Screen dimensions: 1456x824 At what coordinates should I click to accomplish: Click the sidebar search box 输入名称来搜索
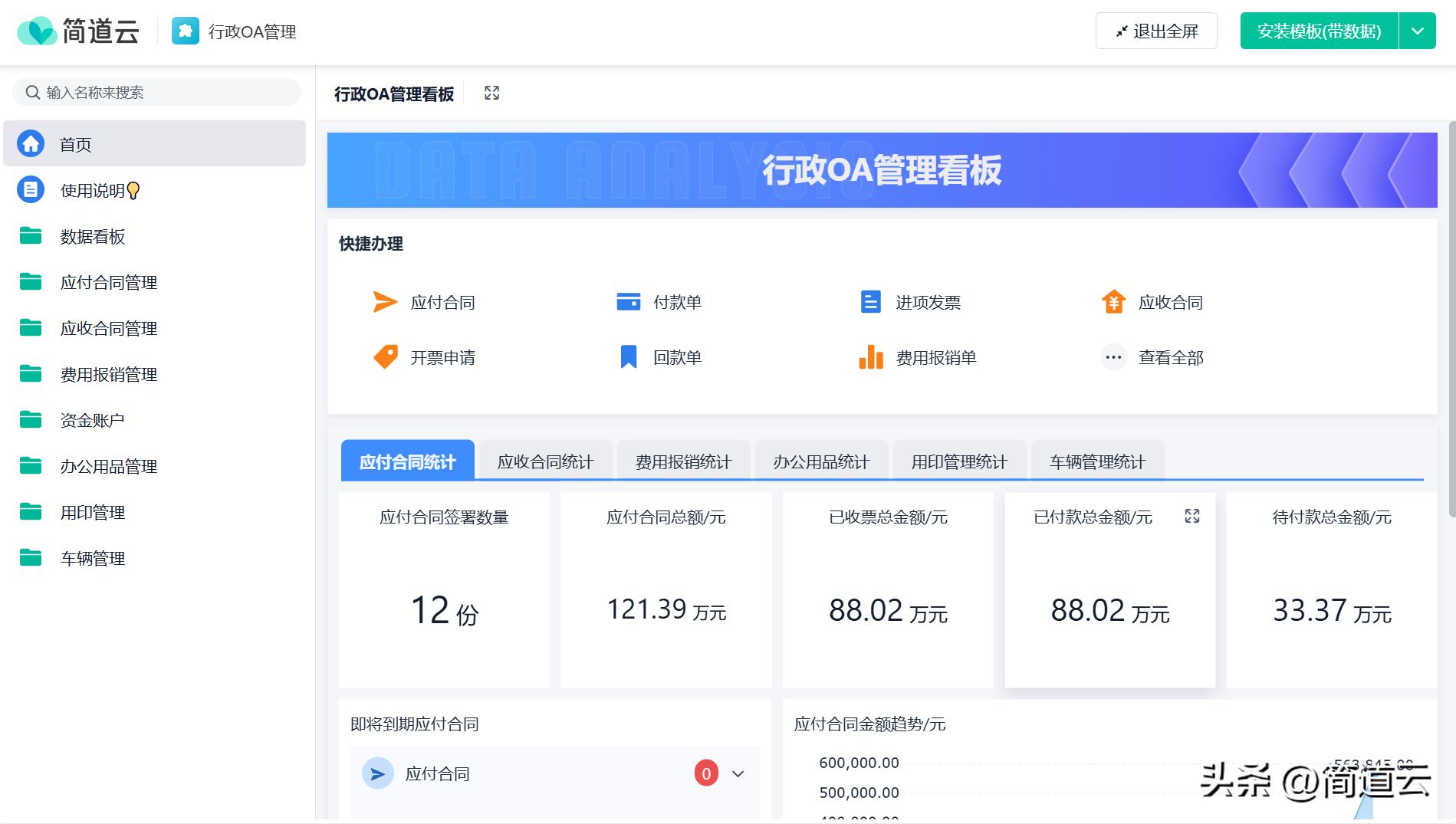tap(157, 93)
